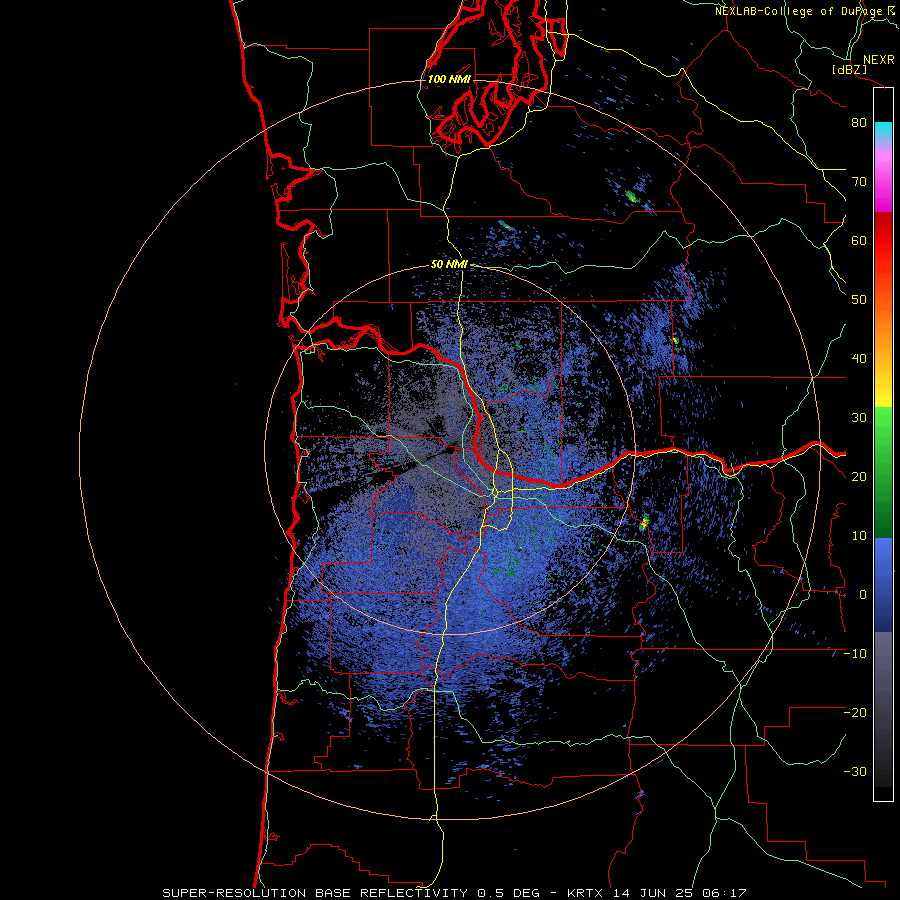Click the "14 JUN 25 06:17" timestamp
900x900 pixels.
(680, 893)
